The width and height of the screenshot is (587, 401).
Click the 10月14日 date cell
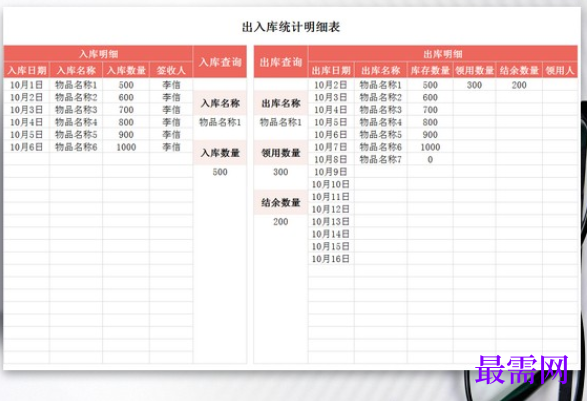pos(331,234)
